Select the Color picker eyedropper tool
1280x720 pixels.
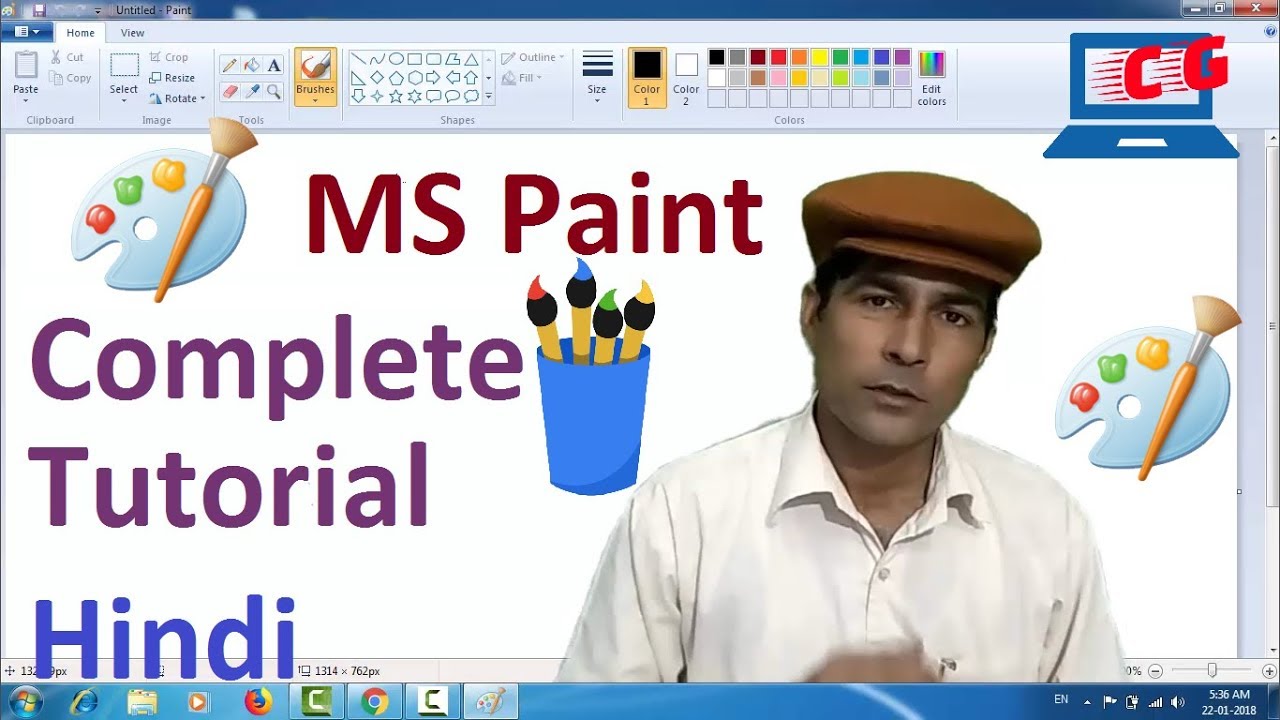pyautogui.click(x=252, y=91)
